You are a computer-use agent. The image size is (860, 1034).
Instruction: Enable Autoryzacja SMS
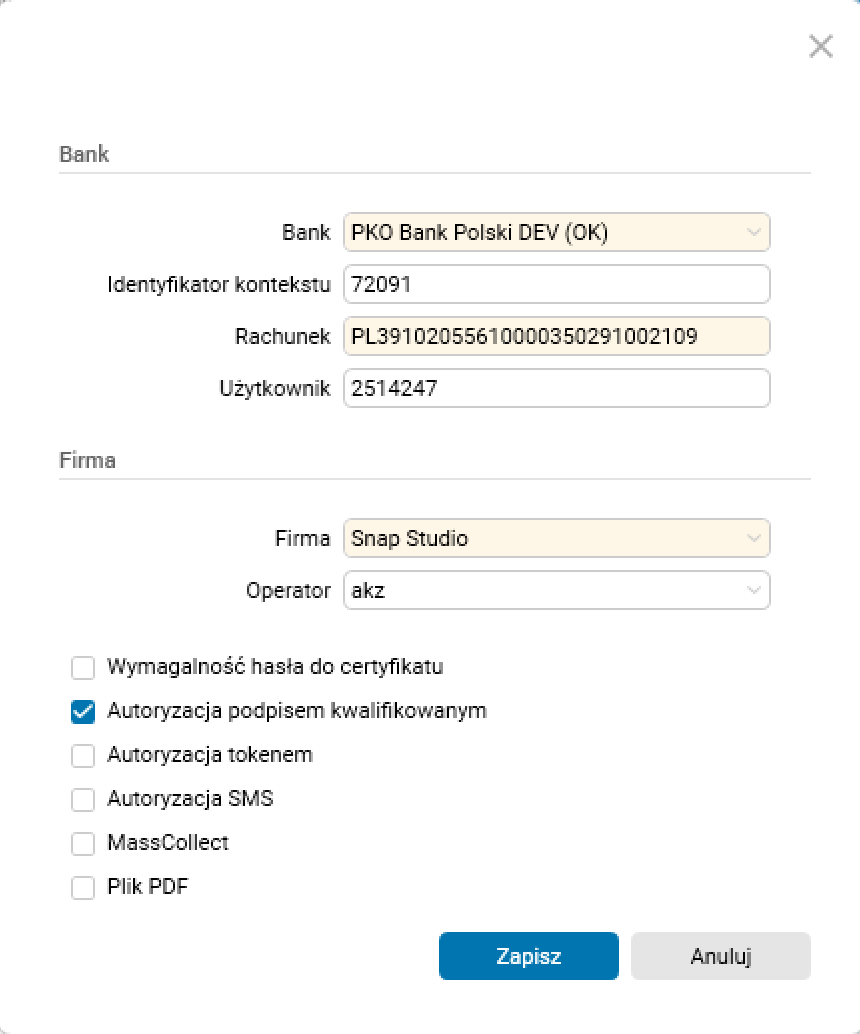(x=83, y=799)
